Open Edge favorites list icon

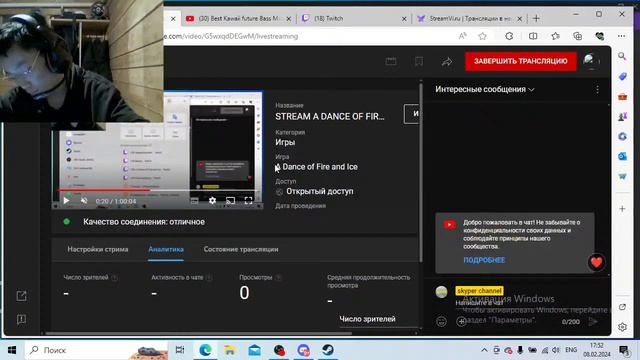pyautogui.click(x=556, y=36)
